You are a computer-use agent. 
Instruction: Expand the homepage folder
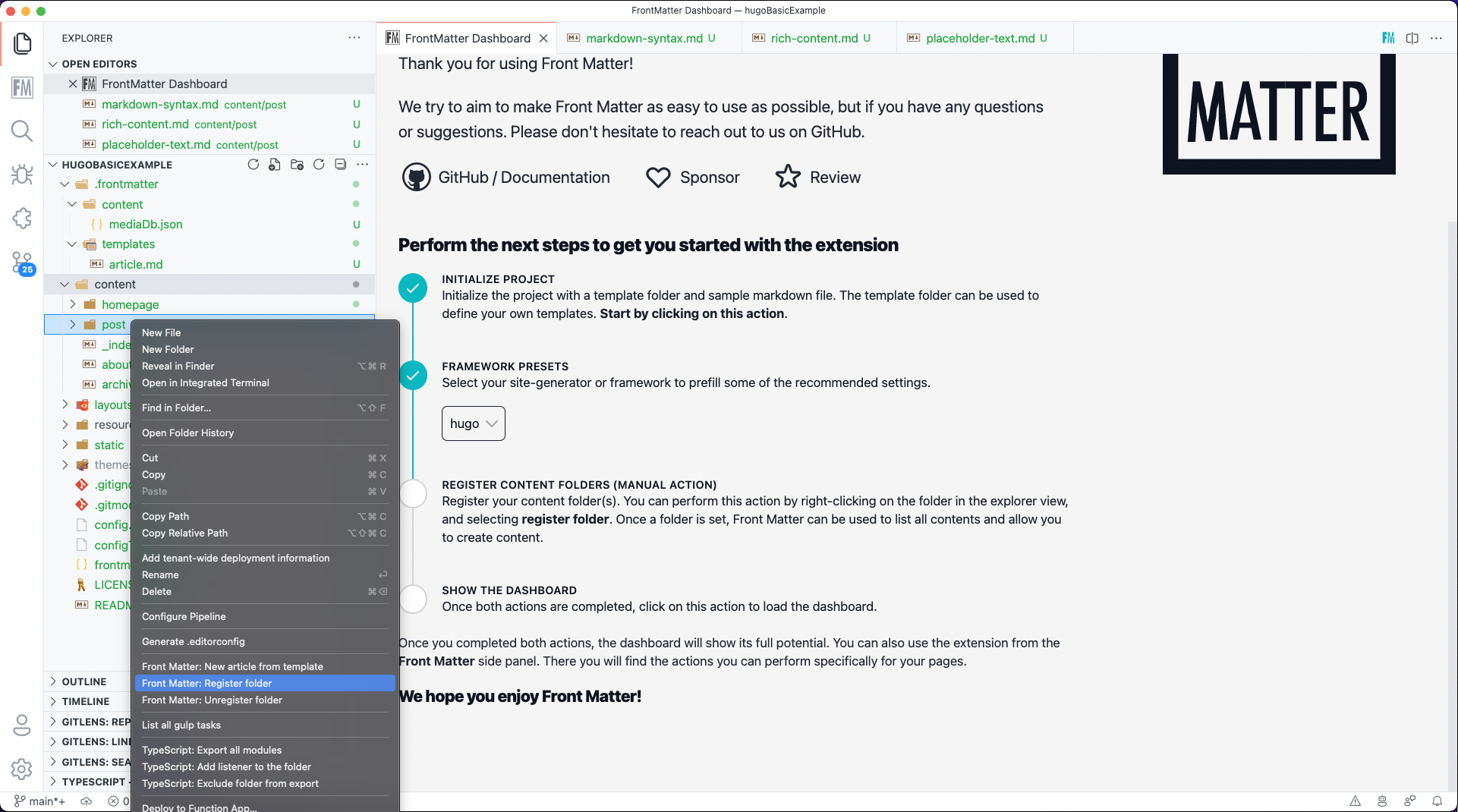click(x=73, y=304)
